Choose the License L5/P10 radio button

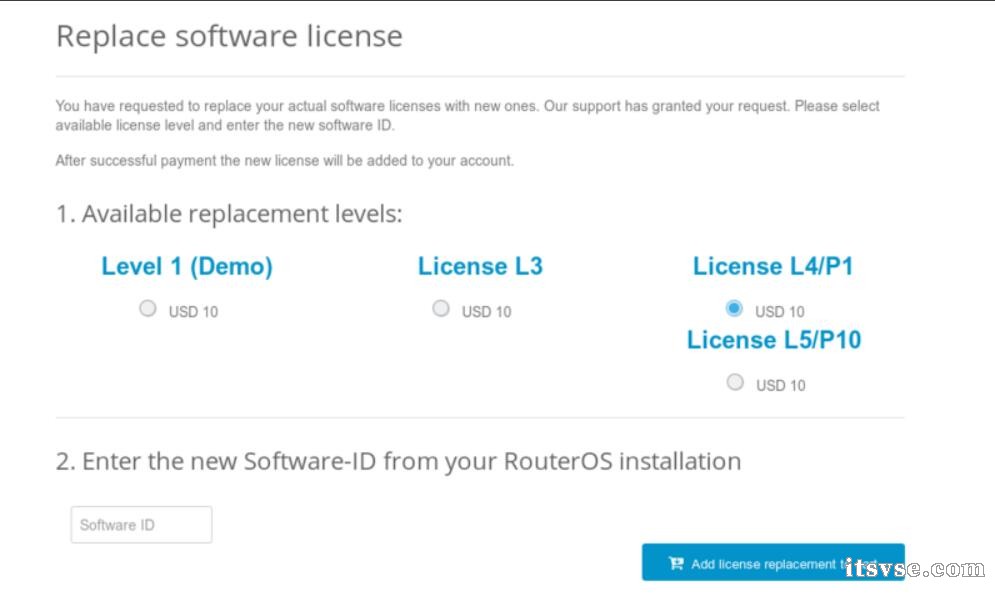click(735, 382)
